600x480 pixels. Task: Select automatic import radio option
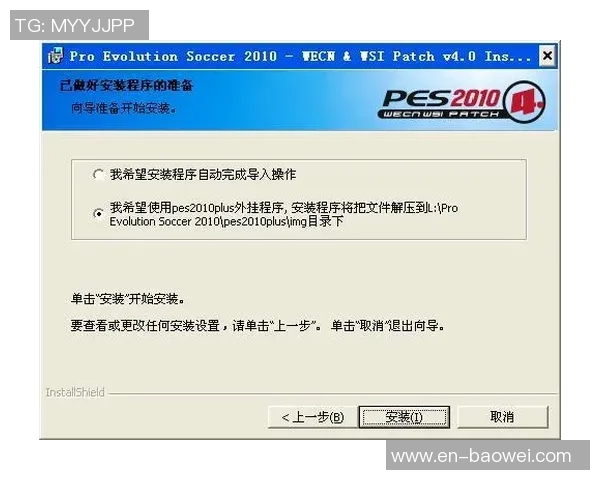pos(98,175)
